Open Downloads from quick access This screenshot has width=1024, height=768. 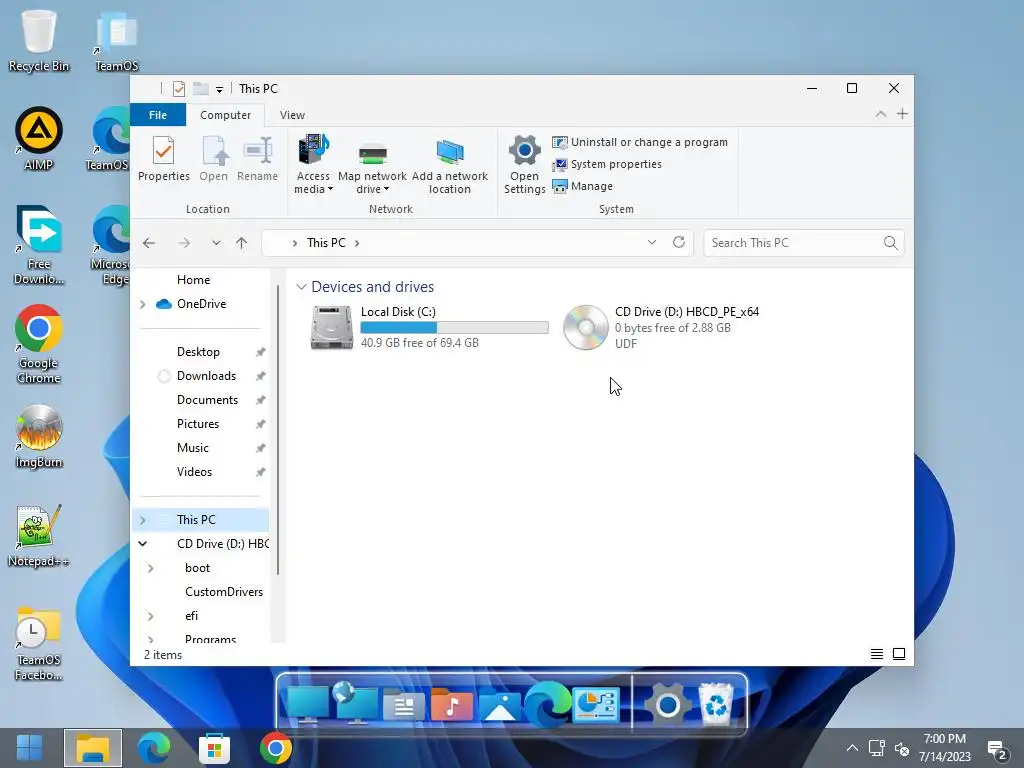(x=206, y=376)
